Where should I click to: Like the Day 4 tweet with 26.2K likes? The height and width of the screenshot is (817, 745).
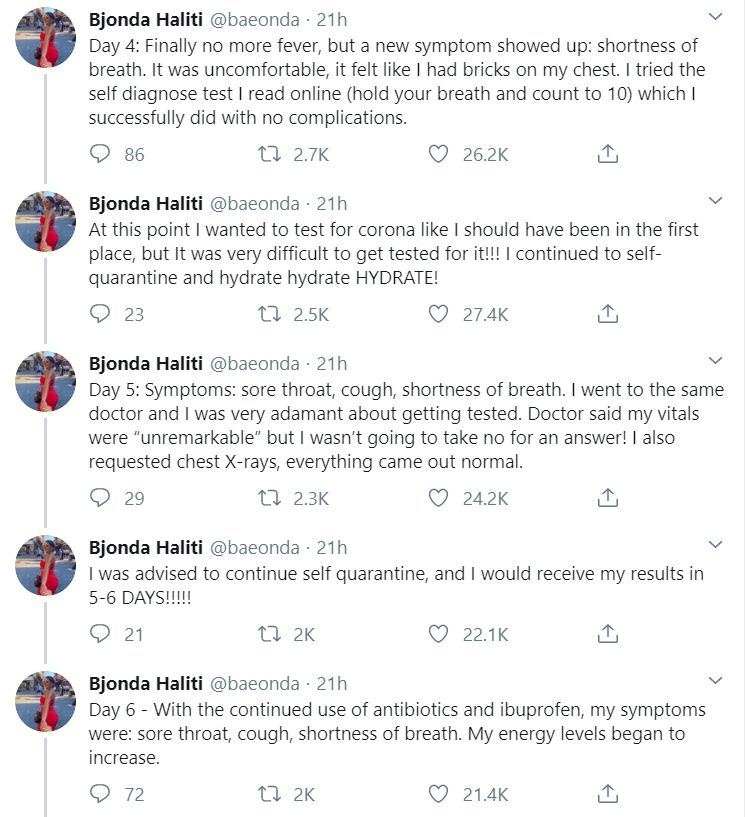[x=438, y=154]
